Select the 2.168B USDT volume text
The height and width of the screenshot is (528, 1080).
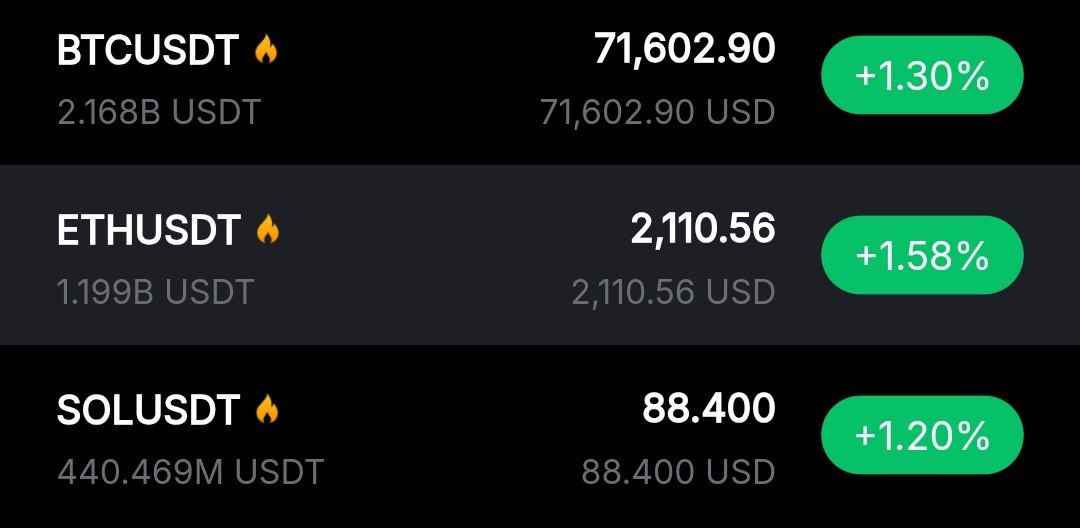[159, 112]
